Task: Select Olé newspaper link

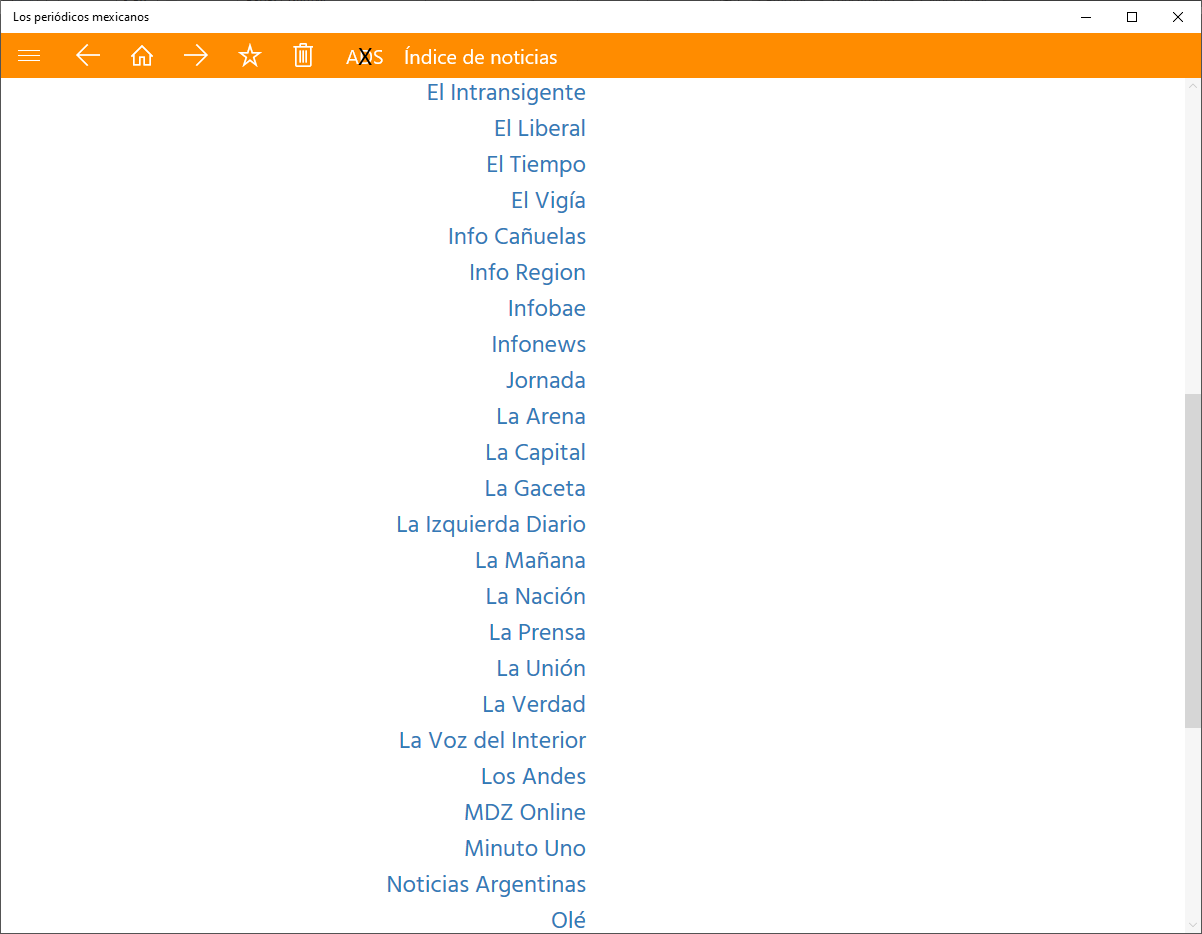Action: point(569,920)
